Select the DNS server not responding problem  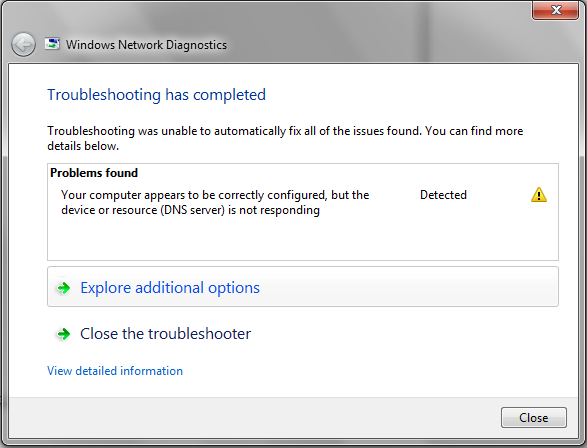215,202
